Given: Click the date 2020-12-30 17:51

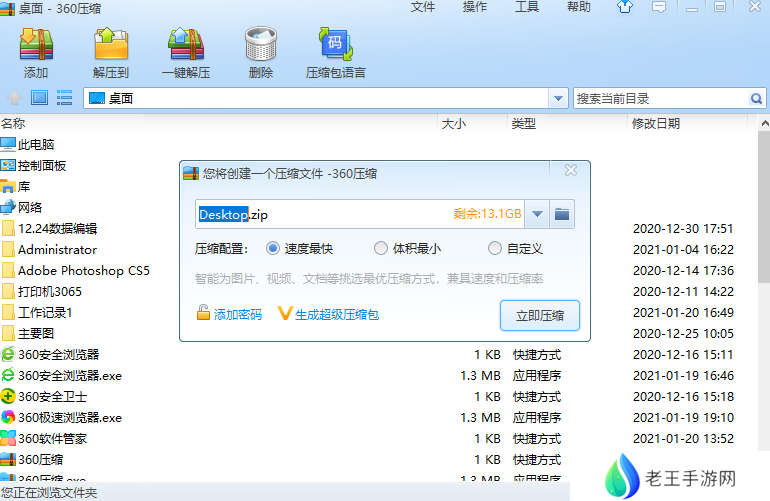Looking at the screenshot, I should pos(683,228).
